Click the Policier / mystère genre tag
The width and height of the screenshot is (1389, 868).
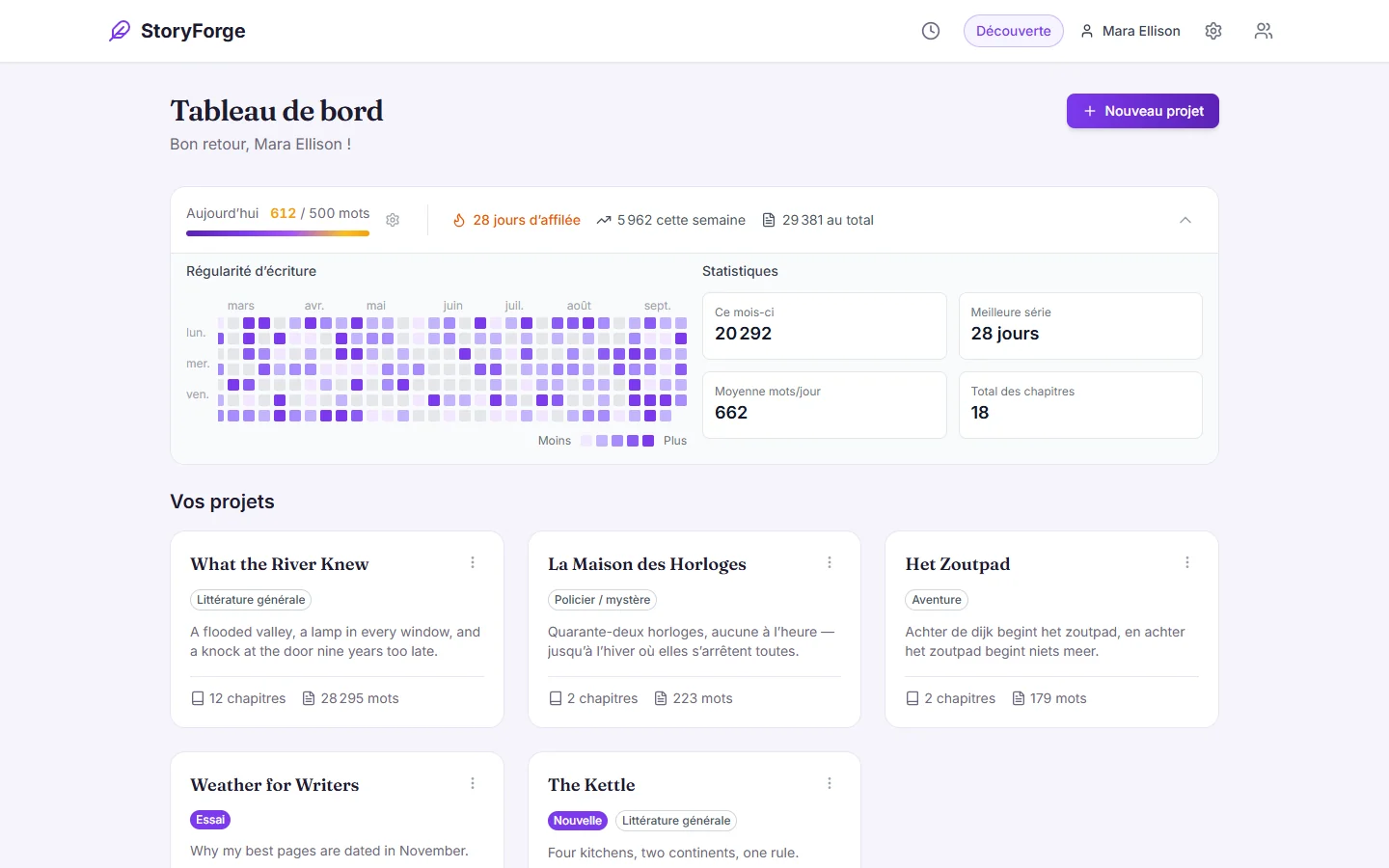pyautogui.click(x=602, y=600)
